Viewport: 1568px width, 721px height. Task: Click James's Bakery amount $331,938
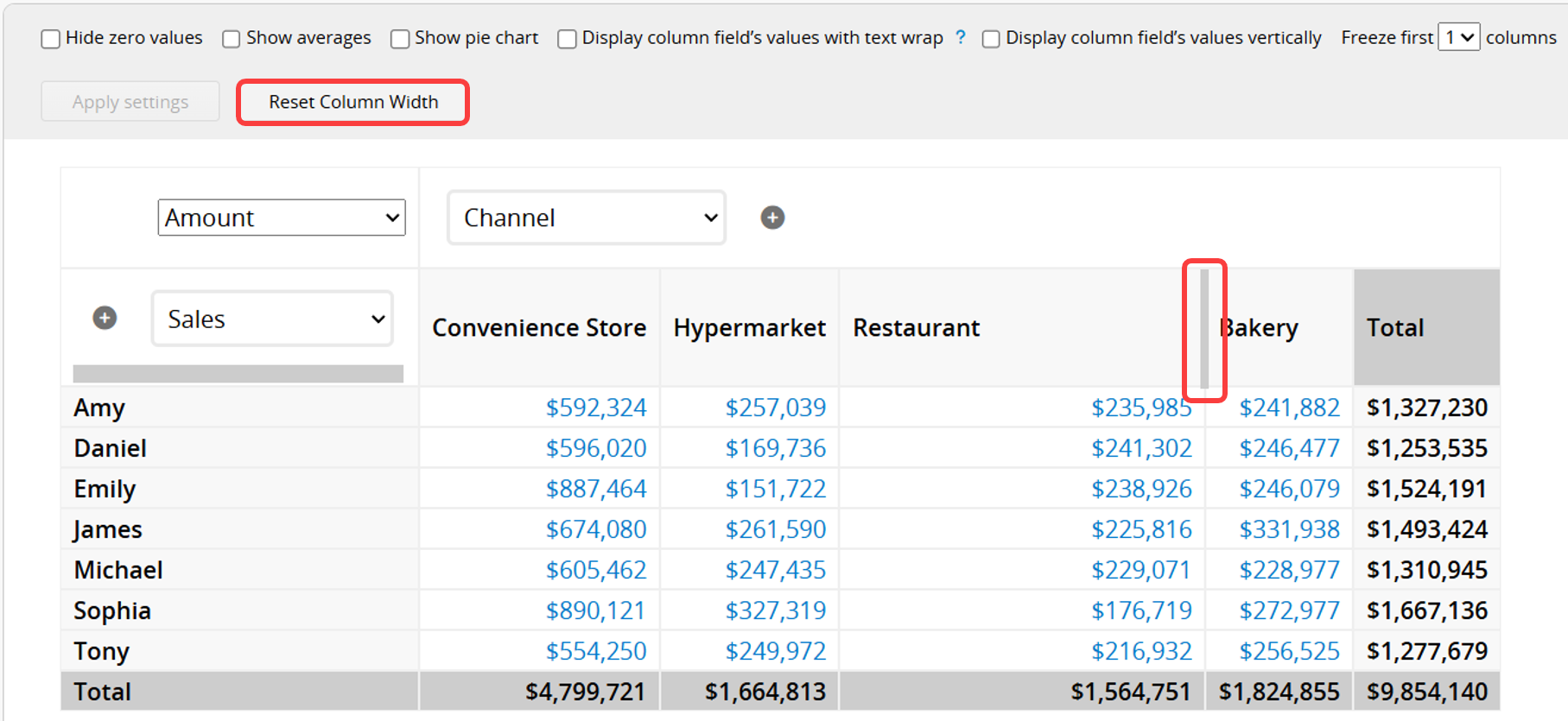[1289, 529]
